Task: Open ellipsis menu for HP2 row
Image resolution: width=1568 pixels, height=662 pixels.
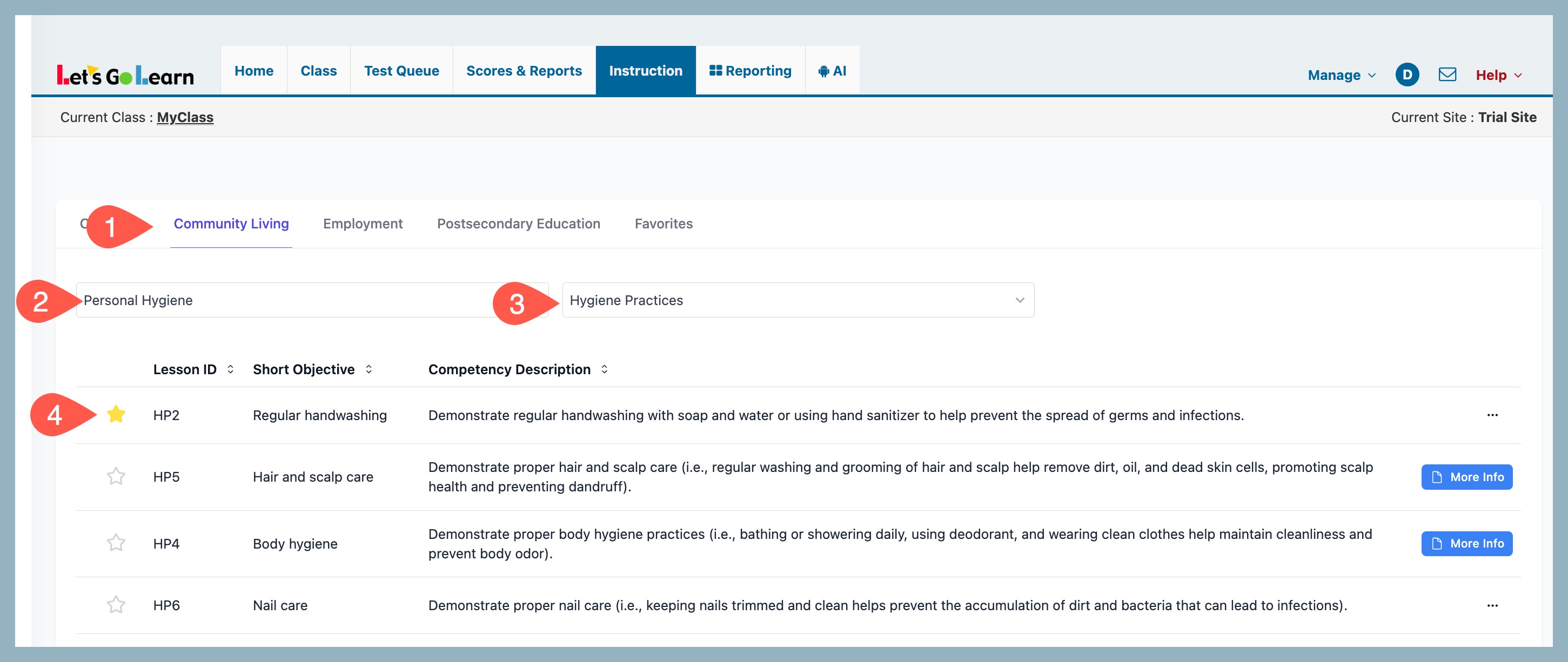Action: click(x=1492, y=415)
